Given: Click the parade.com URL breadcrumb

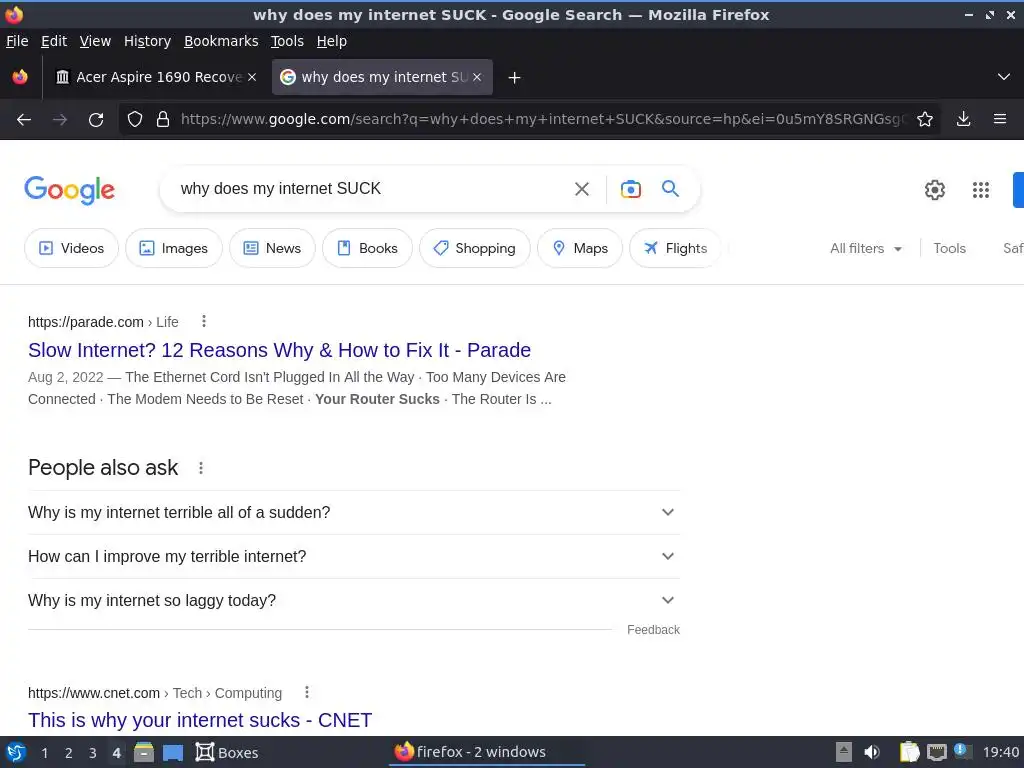Looking at the screenshot, I should pos(103,322).
